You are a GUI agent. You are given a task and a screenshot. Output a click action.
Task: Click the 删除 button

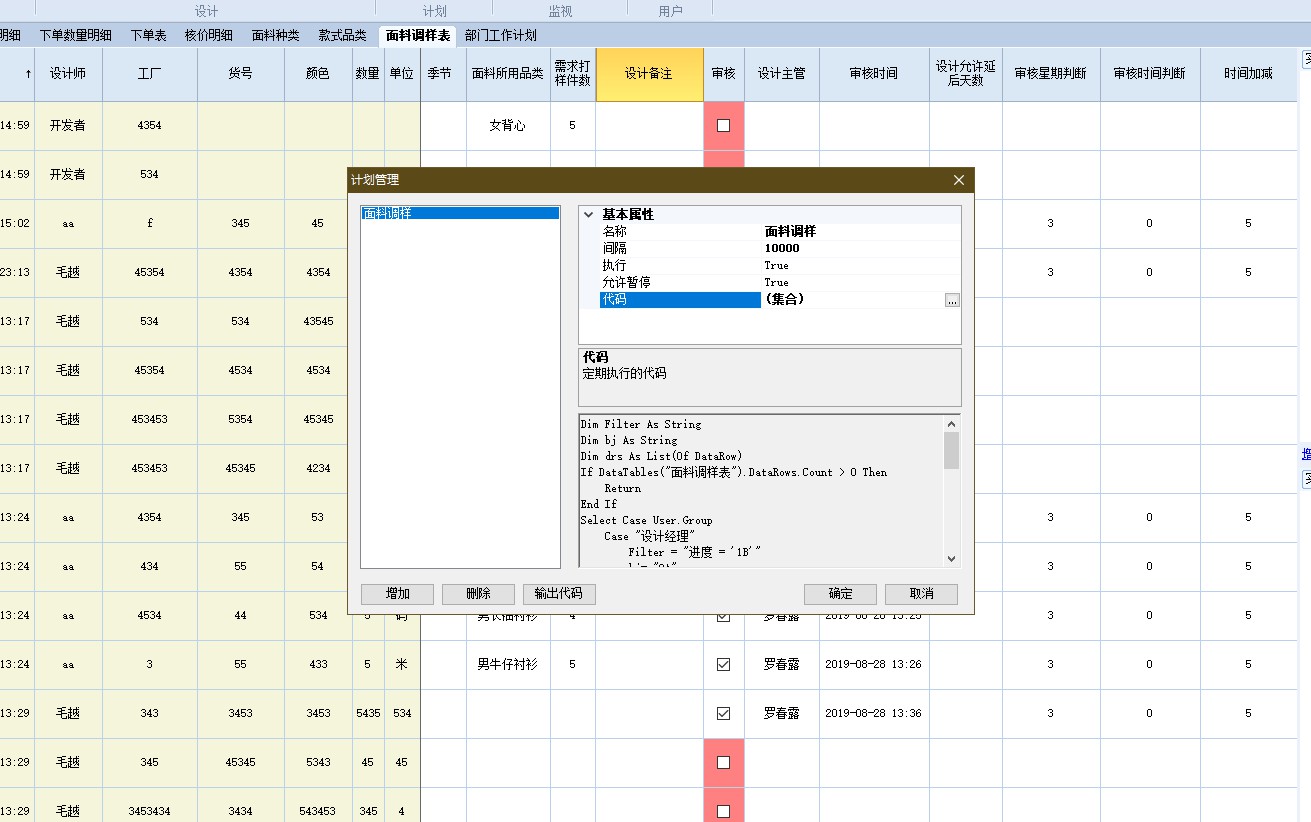478,594
